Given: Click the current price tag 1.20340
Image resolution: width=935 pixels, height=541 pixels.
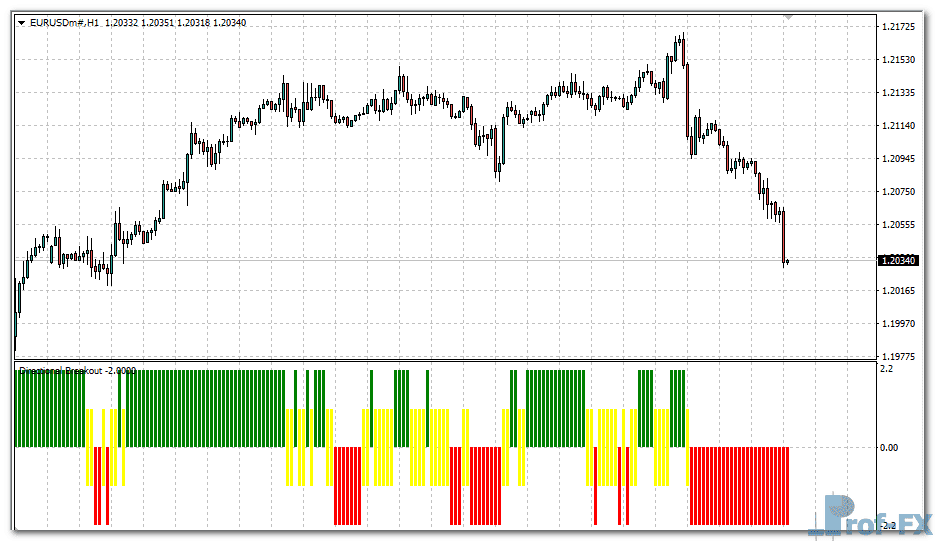Looking at the screenshot, I should click(x=897, y=260).
